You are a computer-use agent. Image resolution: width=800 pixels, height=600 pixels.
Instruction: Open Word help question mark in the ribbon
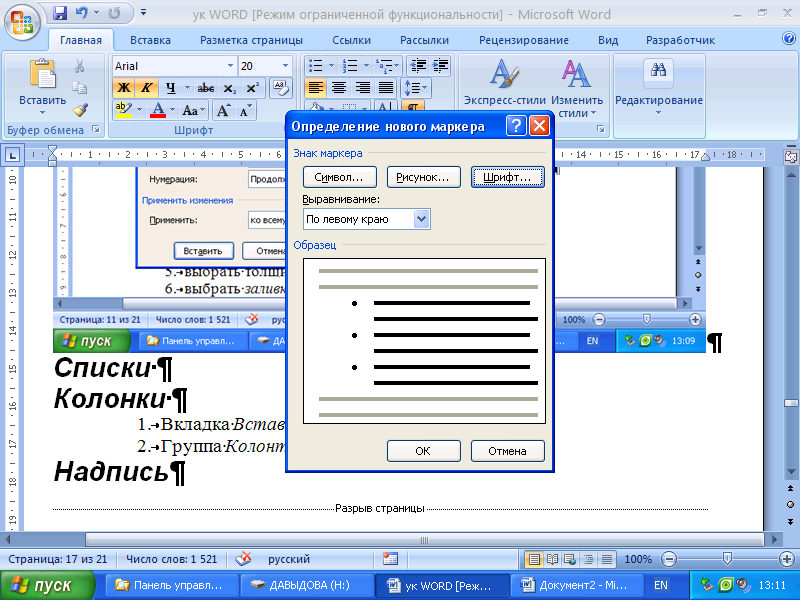coord(788,38)
